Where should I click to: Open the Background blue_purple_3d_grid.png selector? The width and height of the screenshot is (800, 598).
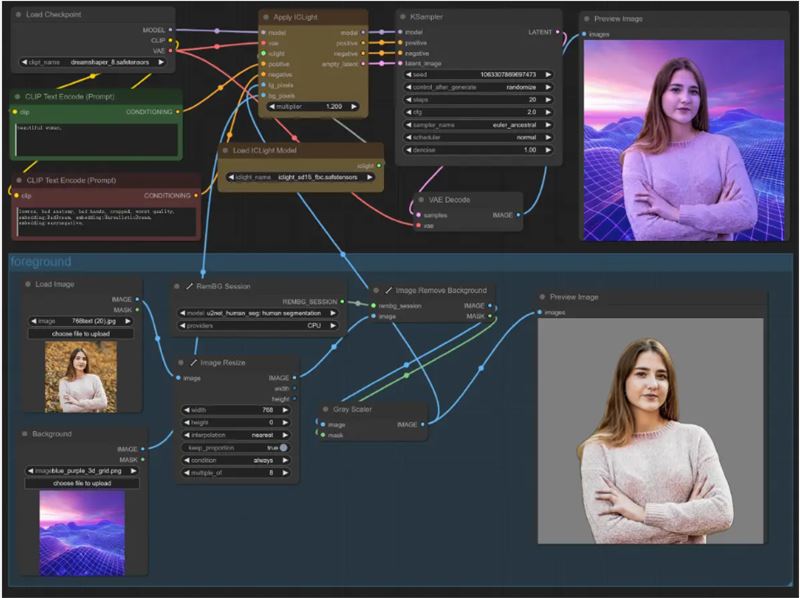(x=82, y=470)
